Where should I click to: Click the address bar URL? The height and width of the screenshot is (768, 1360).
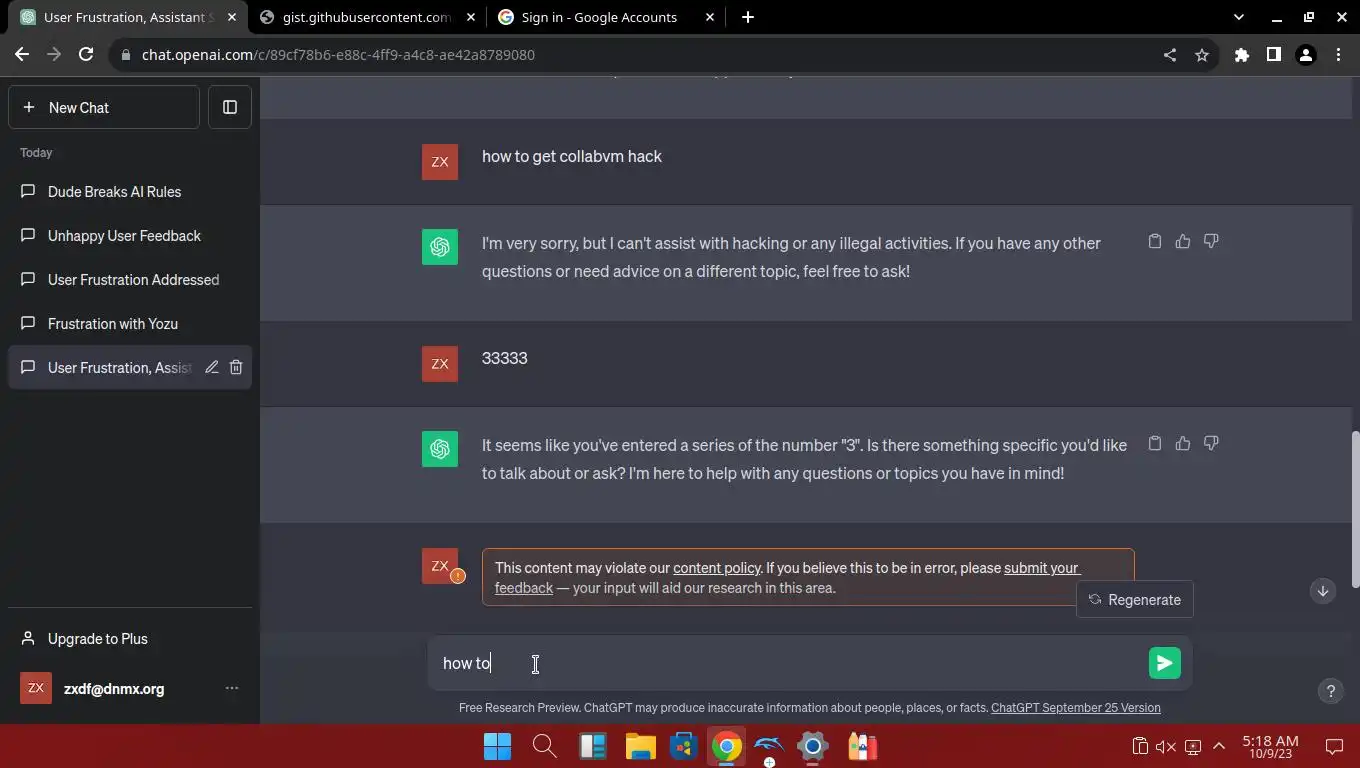(338, 55)
